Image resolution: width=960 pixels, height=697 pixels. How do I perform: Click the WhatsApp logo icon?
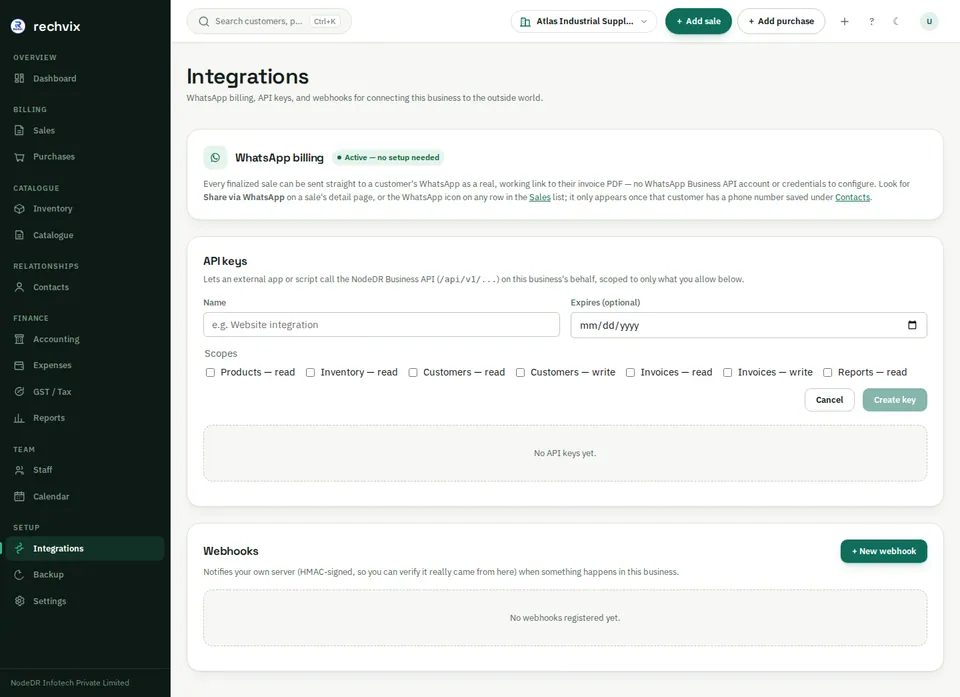(x=216, y=157)
